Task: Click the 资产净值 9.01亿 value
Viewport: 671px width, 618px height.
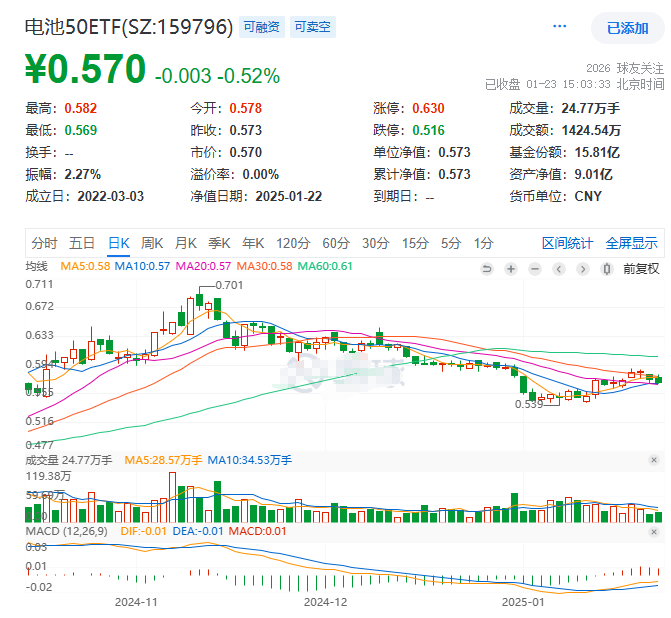Action: [x=594, y=174]
